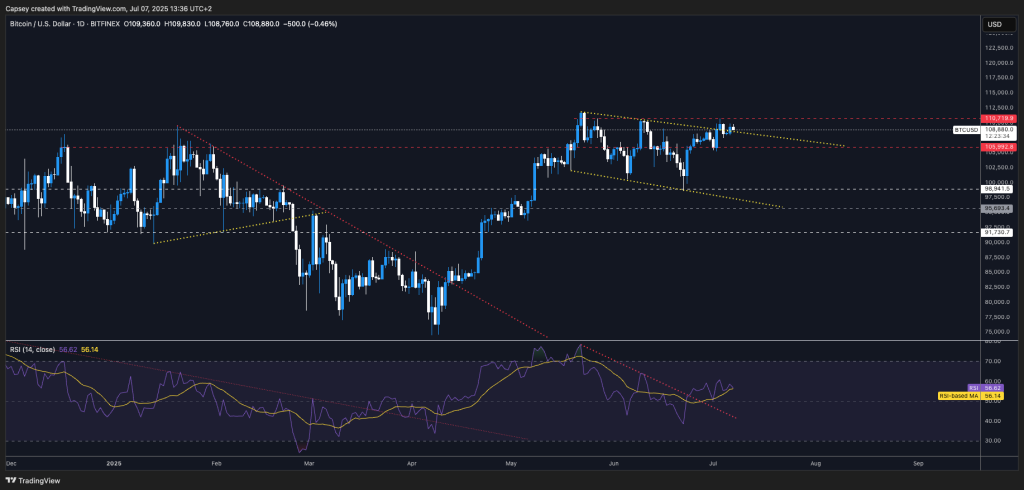Click the BTCUSD symbol tag on price axis
This screenshot has height=490, width=1024.
click(965, 129)
